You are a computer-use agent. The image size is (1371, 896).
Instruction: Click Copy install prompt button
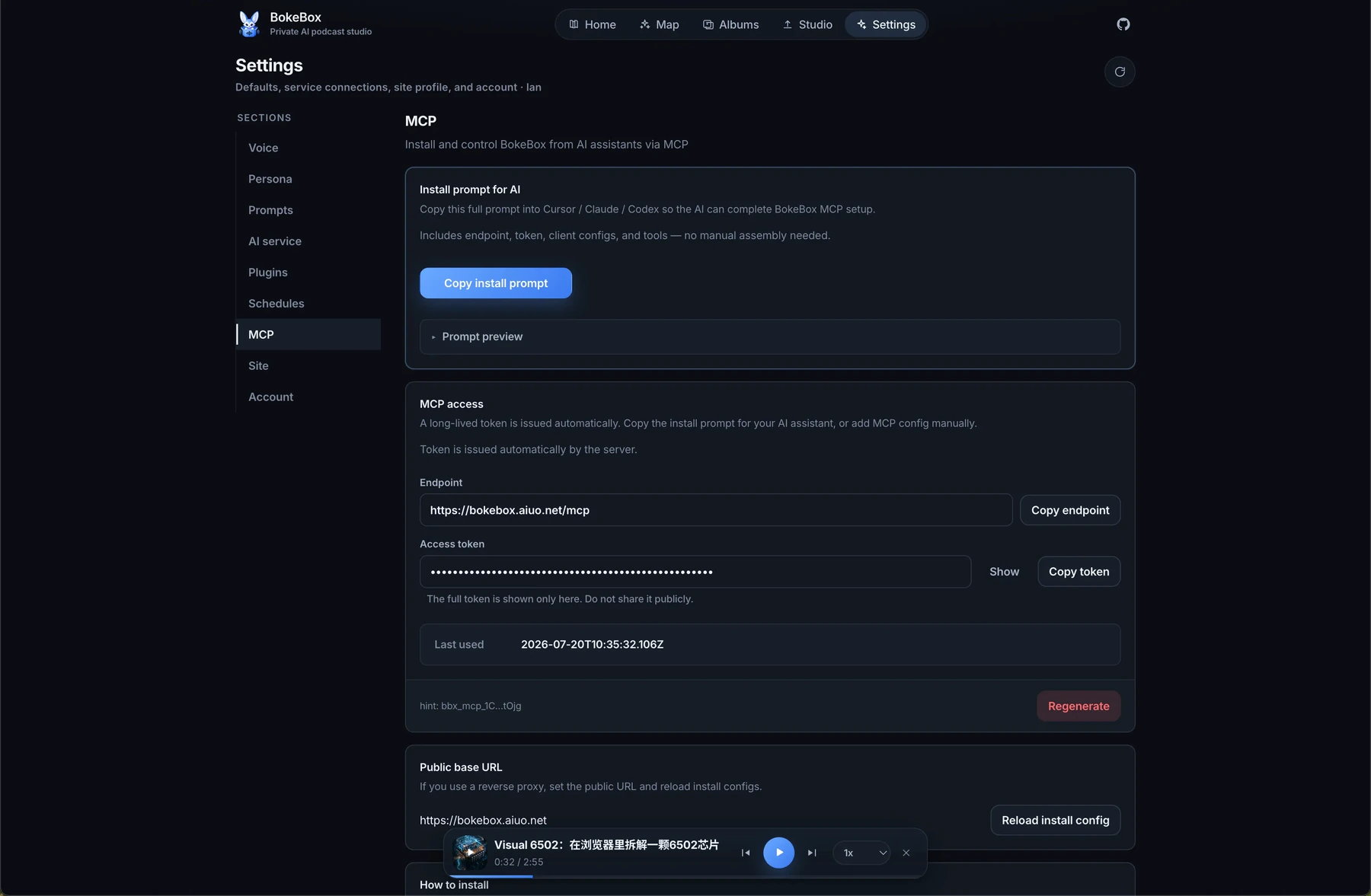coord(496,283)
